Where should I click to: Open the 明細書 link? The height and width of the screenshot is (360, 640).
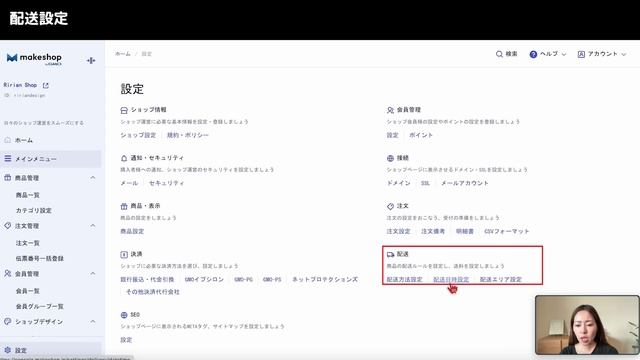click(x=465, y=231)
